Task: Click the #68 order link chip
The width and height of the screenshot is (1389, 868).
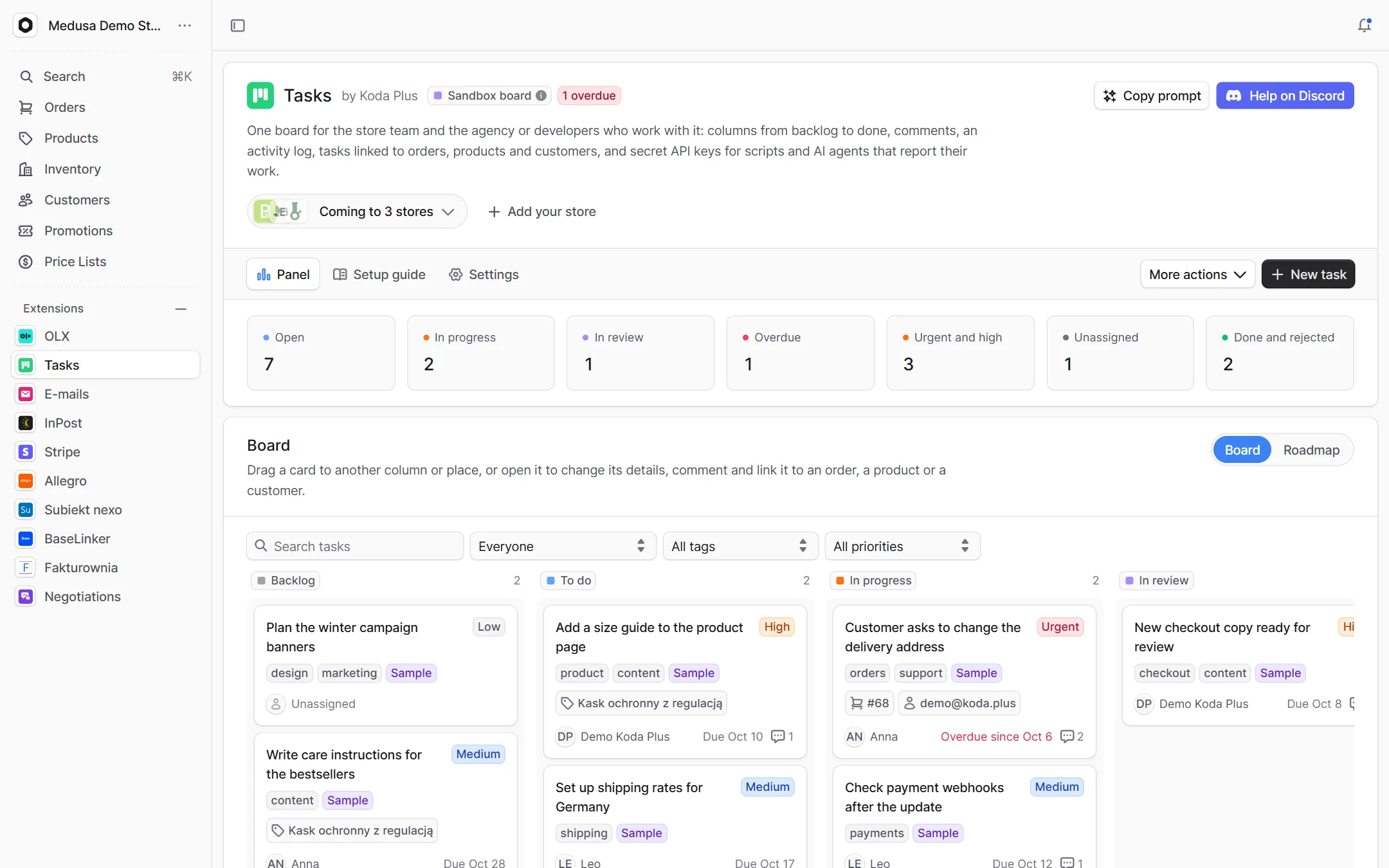Action: click(869, 703)
